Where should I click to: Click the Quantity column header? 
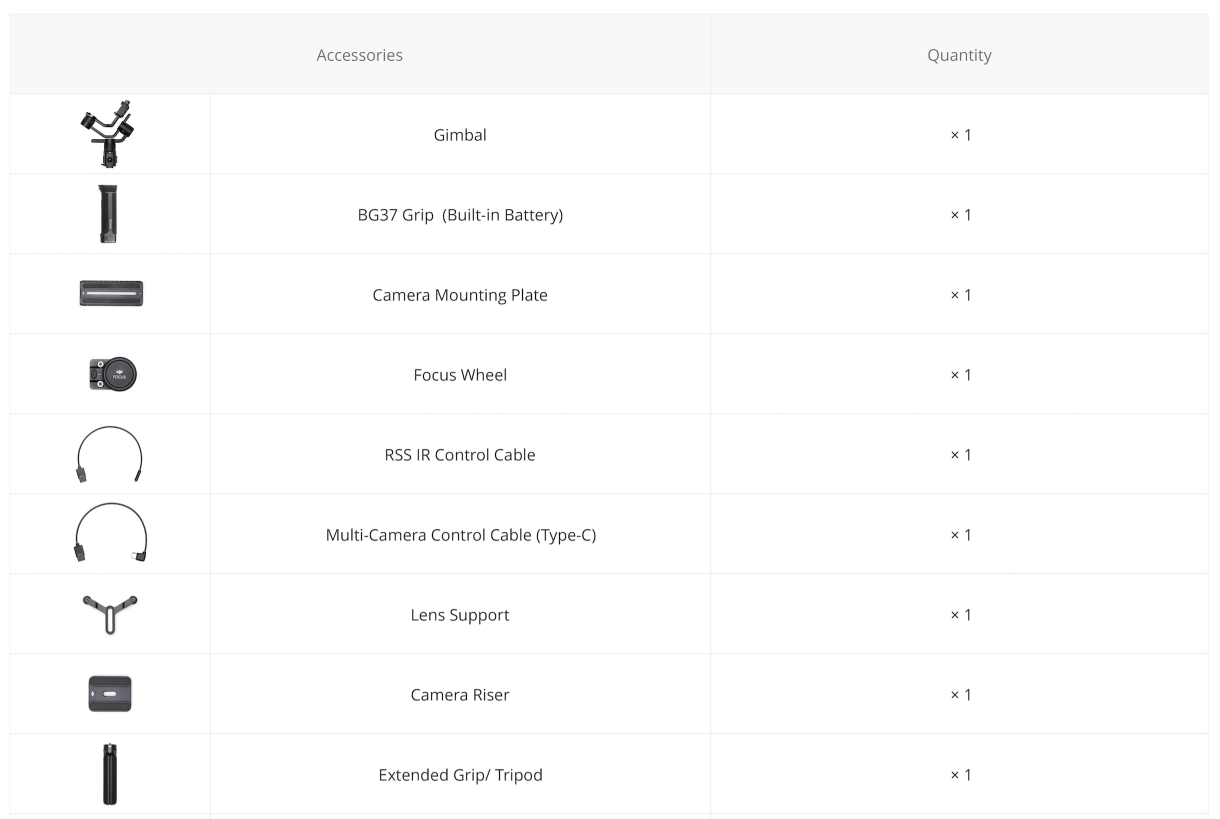point(959,55)
